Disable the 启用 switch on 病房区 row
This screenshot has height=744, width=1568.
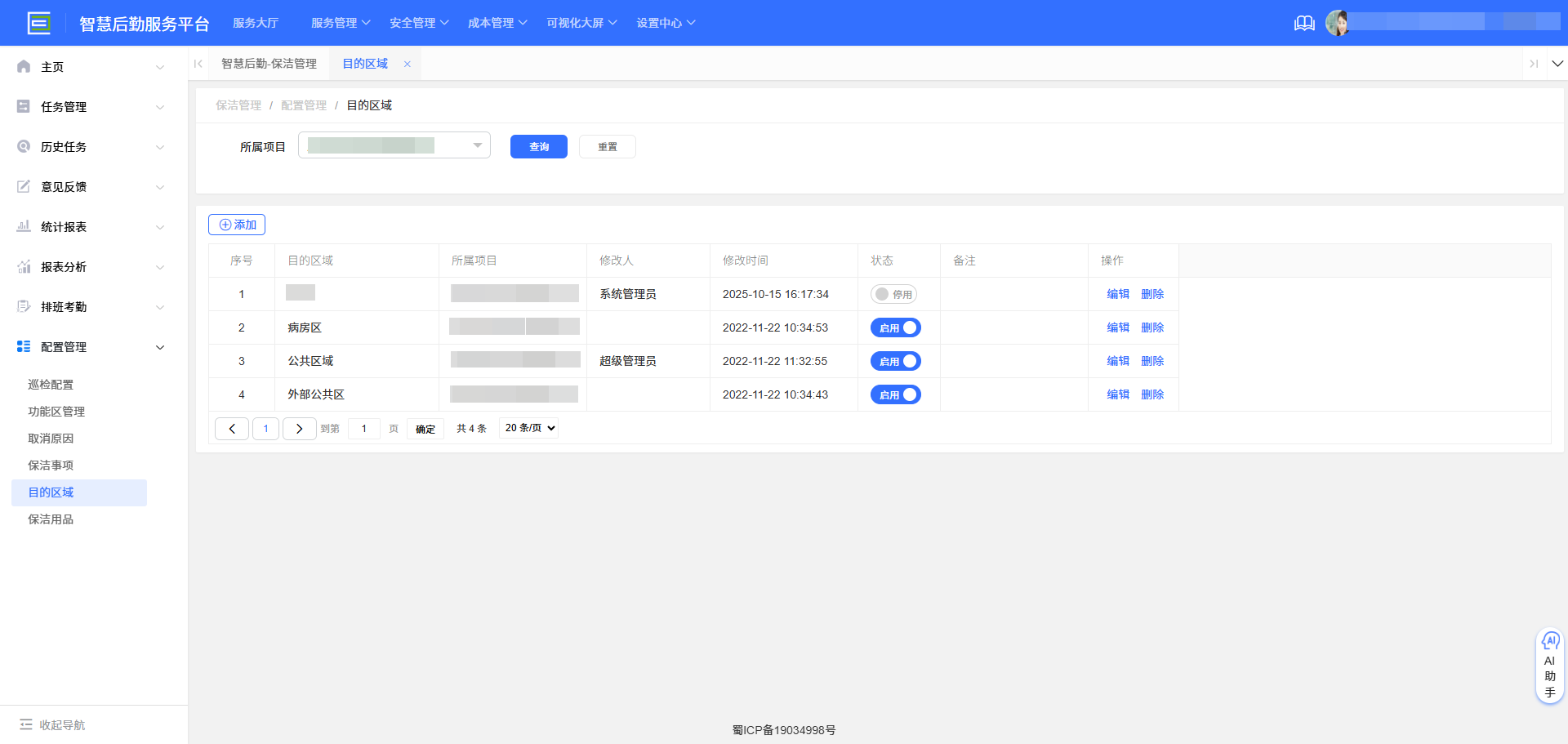(895, 327)
